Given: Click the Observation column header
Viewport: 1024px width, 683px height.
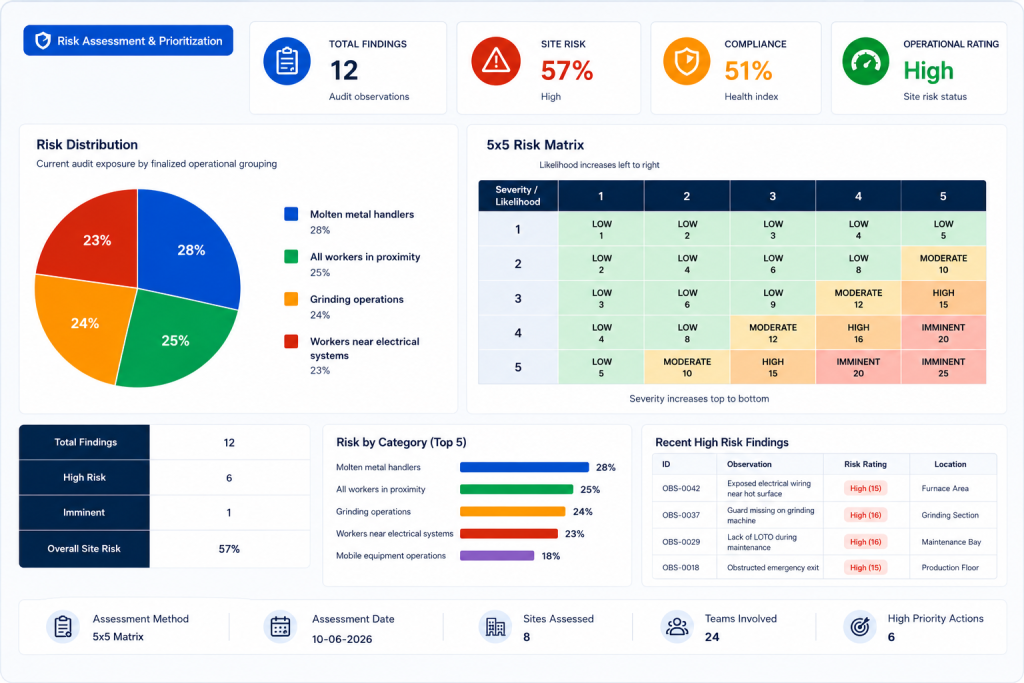Looking at the screenshot, I should (x=749, y=464).
